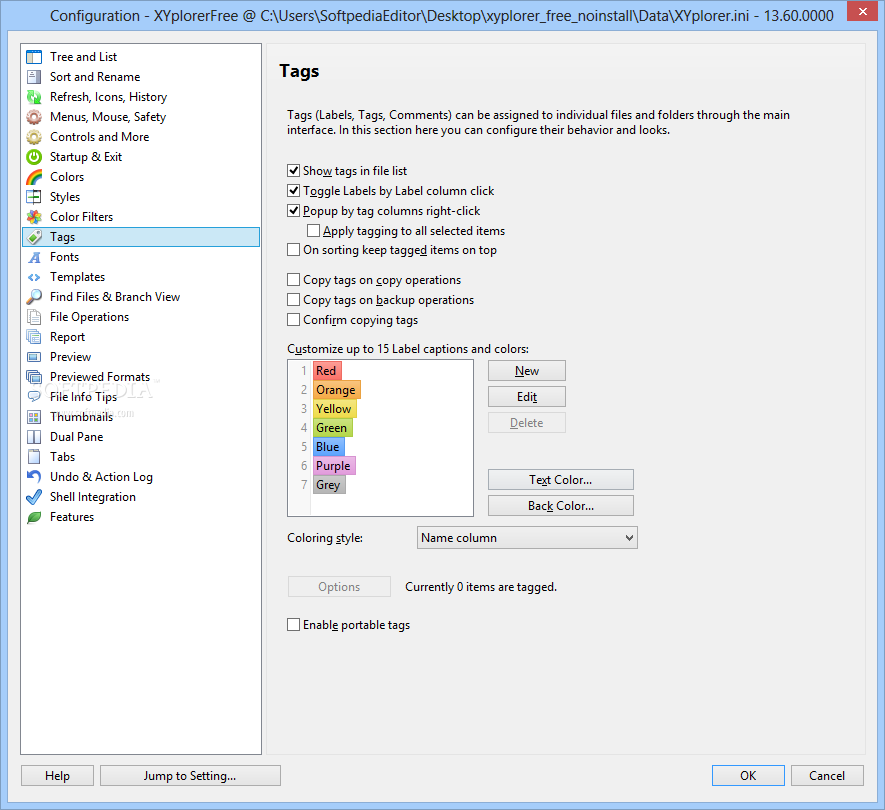Viewport: 885px width, 810px height.
Task: Click the Cancel button
Action: 827,776
